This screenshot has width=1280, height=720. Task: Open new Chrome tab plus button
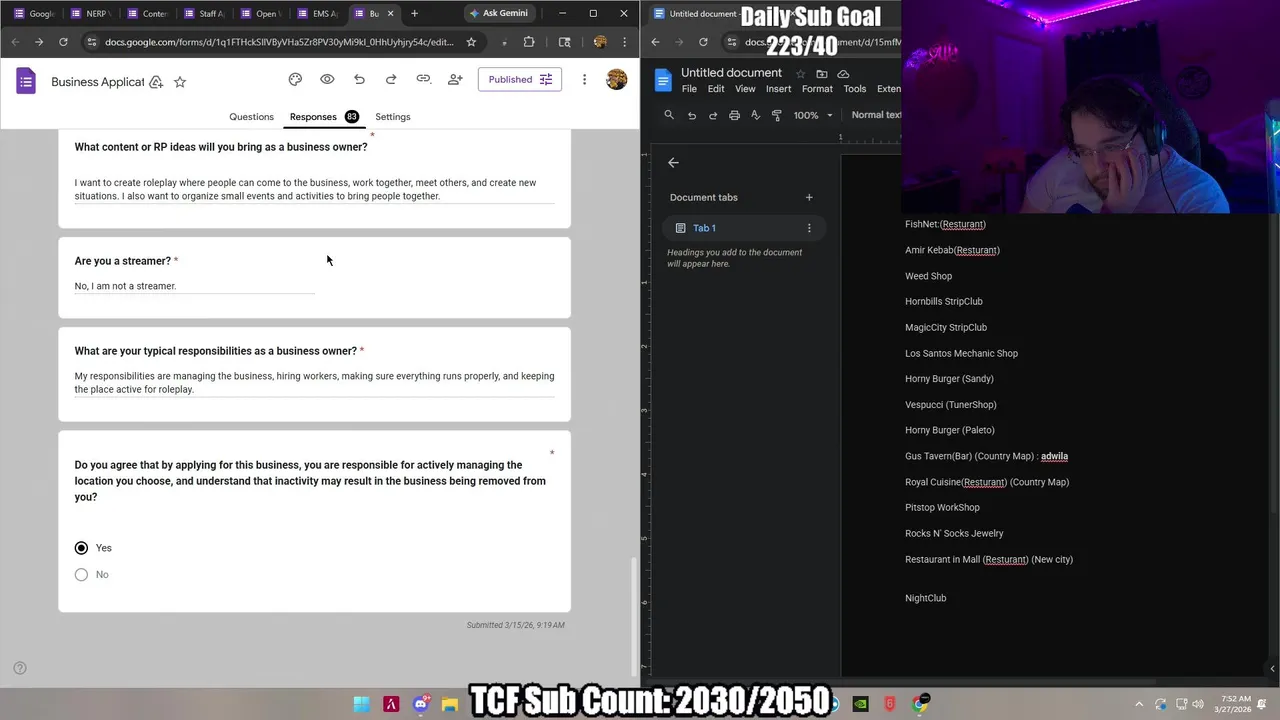(414, 14)
